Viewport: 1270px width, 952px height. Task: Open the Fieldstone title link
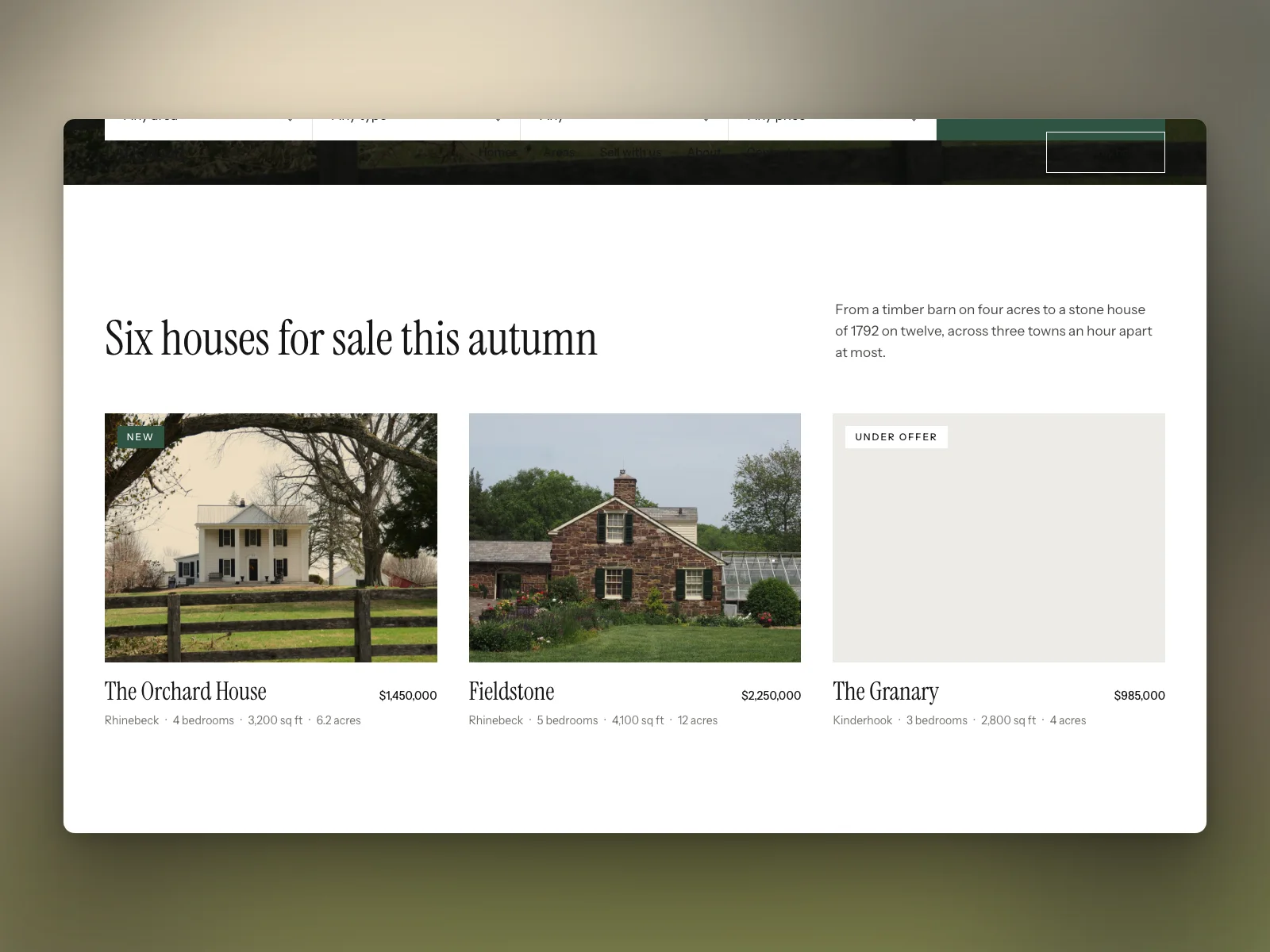click(x=511, y=692)
